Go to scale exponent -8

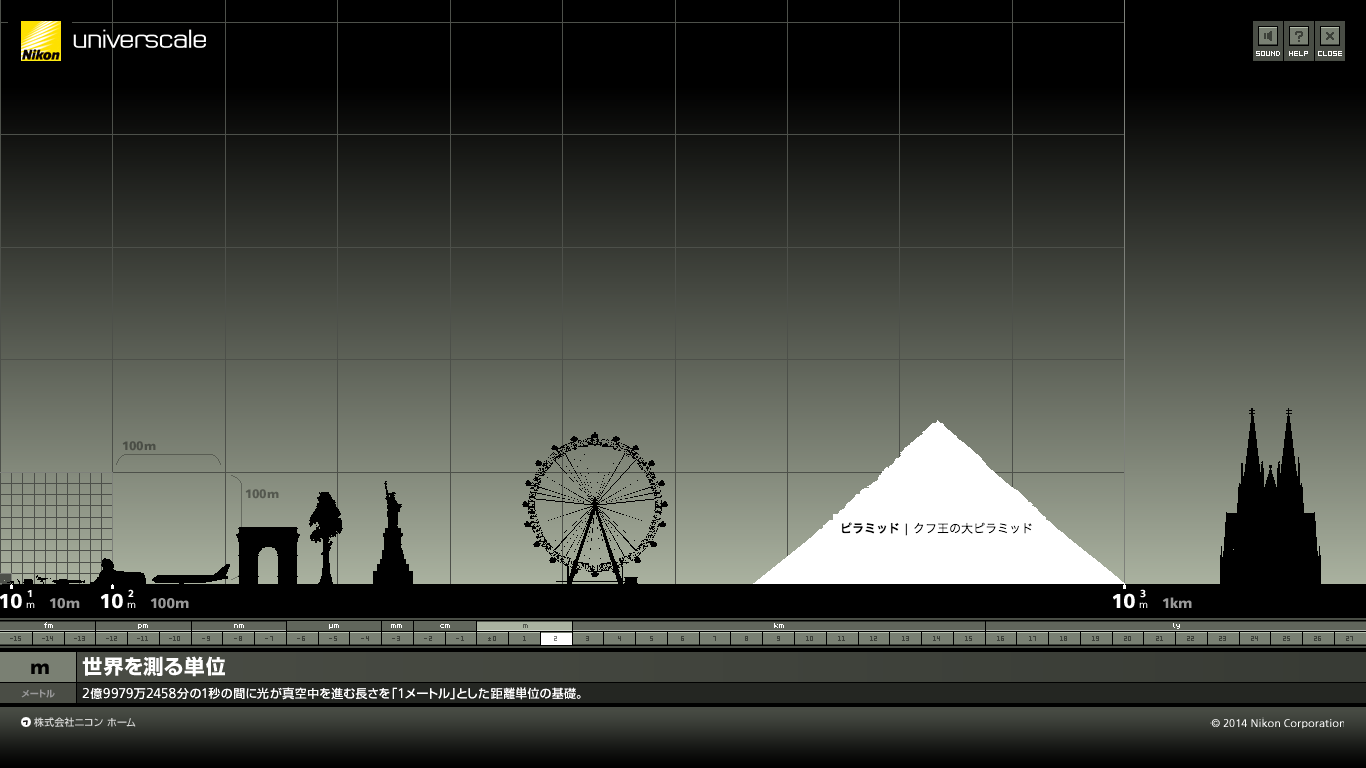238,638
